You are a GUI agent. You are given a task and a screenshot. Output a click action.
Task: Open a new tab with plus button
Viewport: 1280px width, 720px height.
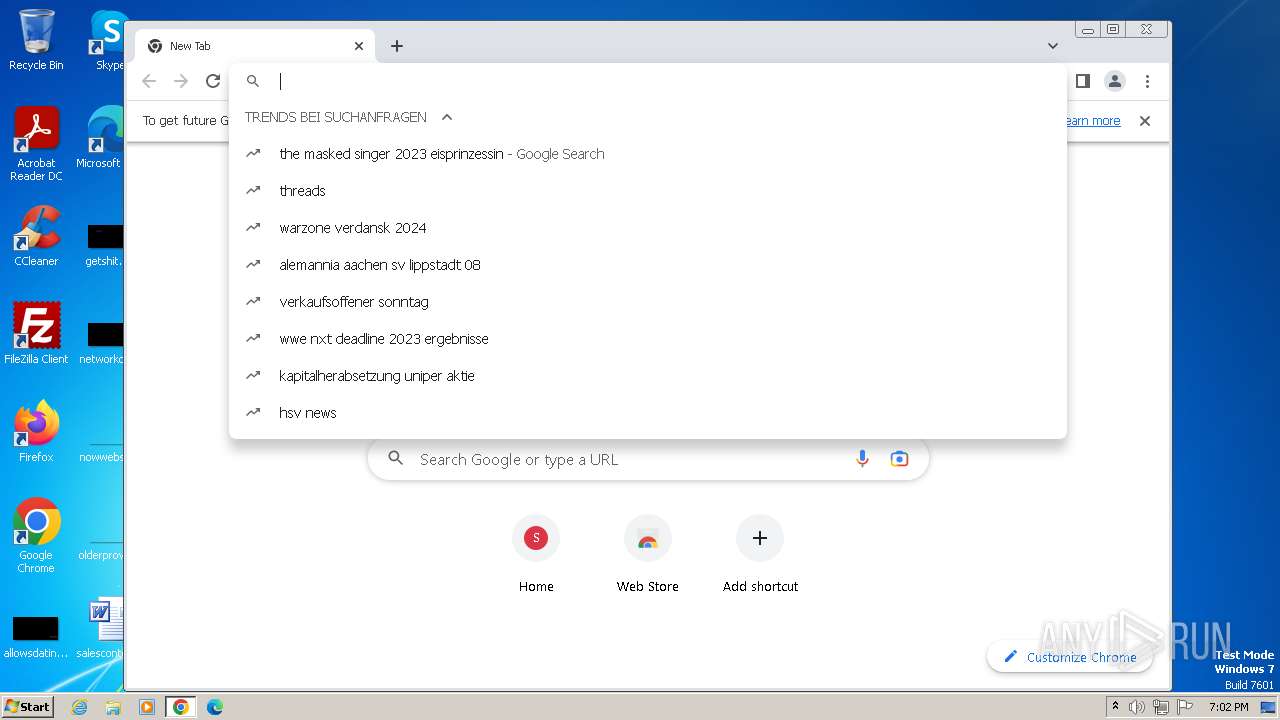pos(397,46)
